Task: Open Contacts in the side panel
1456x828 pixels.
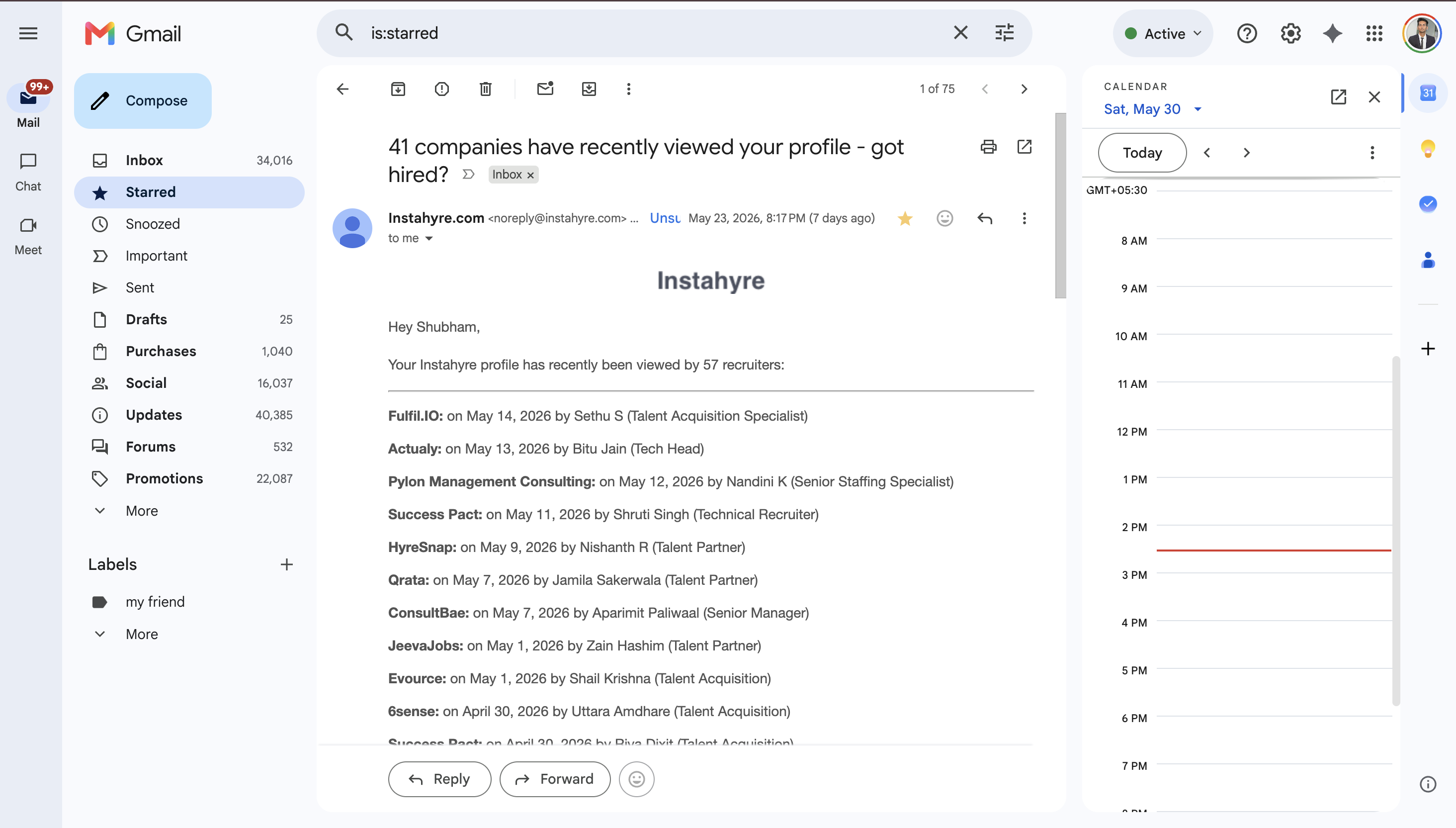Action: coord(1428,260)
